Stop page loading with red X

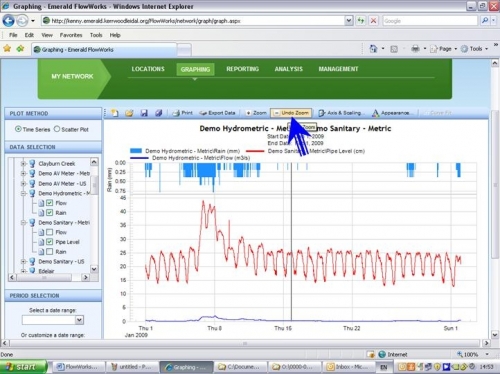coord(374,21)
